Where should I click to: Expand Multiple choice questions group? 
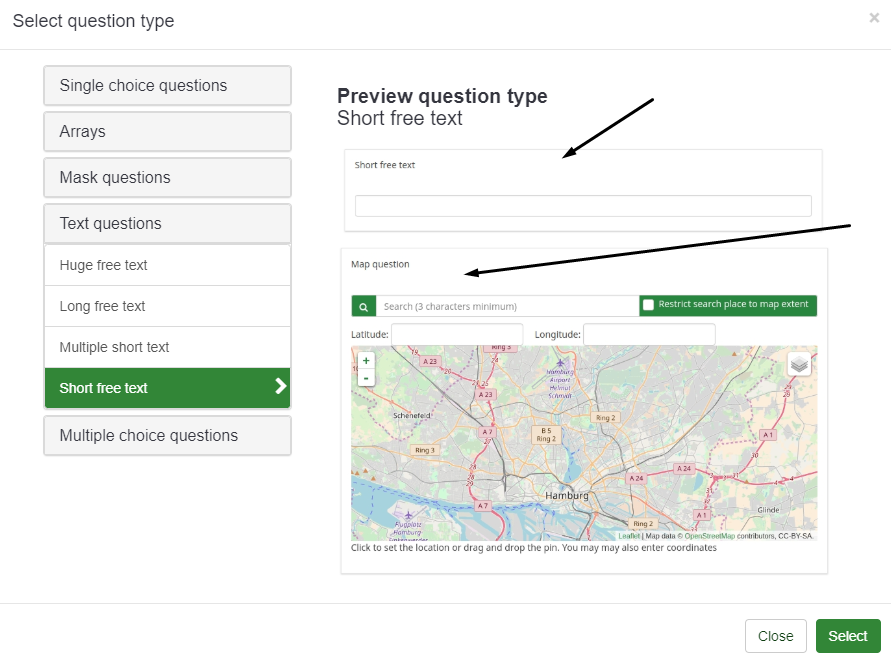167,436
